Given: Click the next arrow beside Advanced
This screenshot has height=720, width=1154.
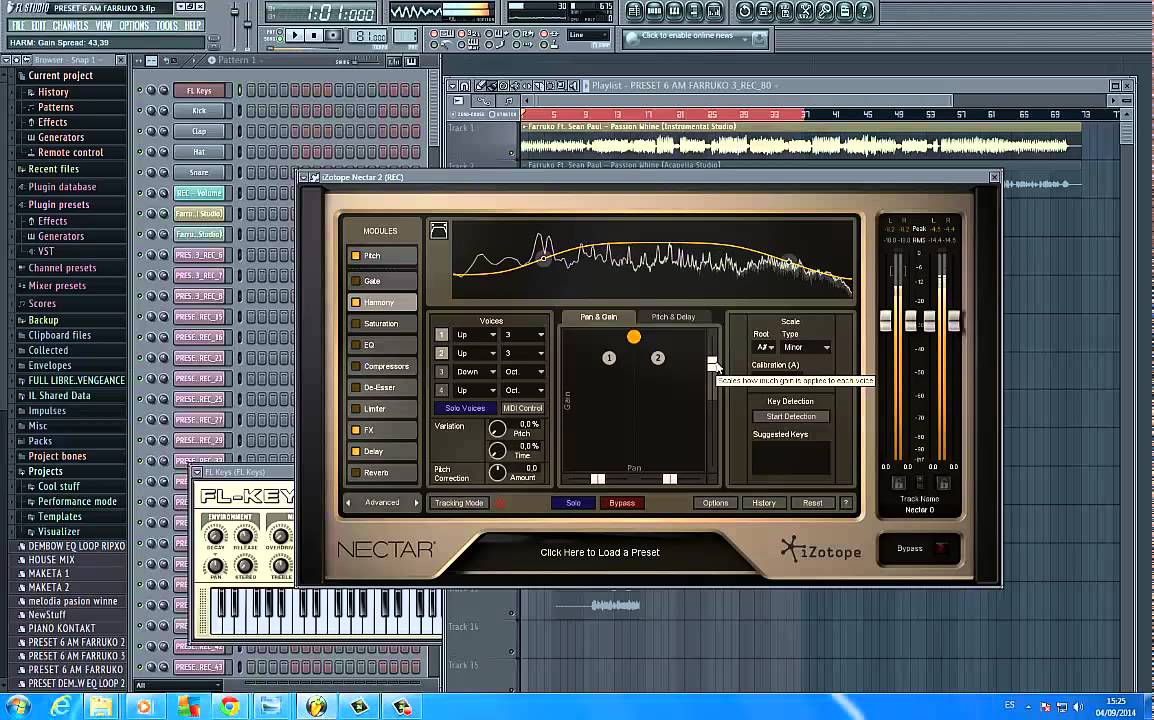Looking at the screenshot, I should point(416,503).
